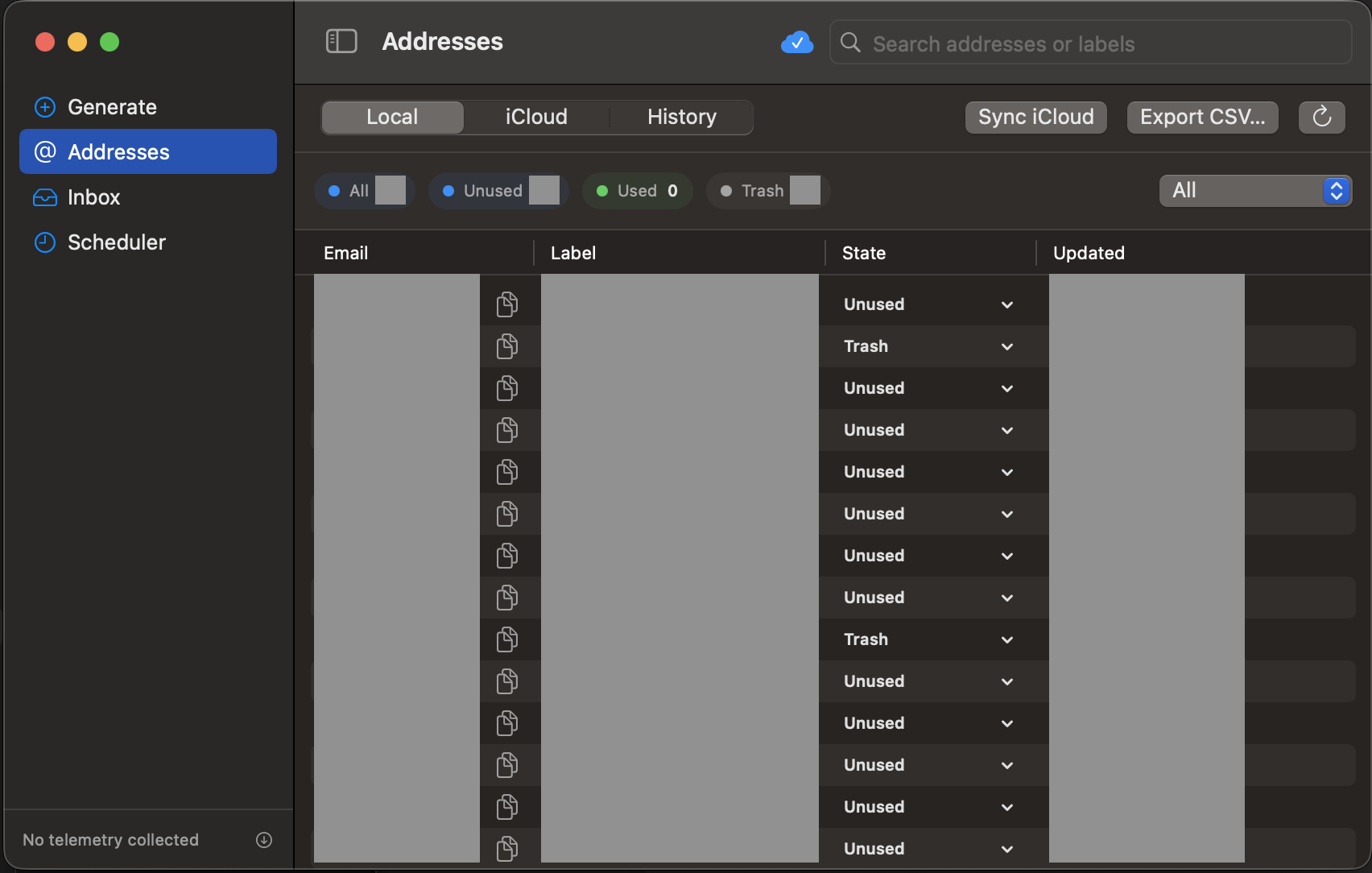This screenshot has height=873, width=1372.
Task: Switch to the Local tab
Action: pos(392,118)
